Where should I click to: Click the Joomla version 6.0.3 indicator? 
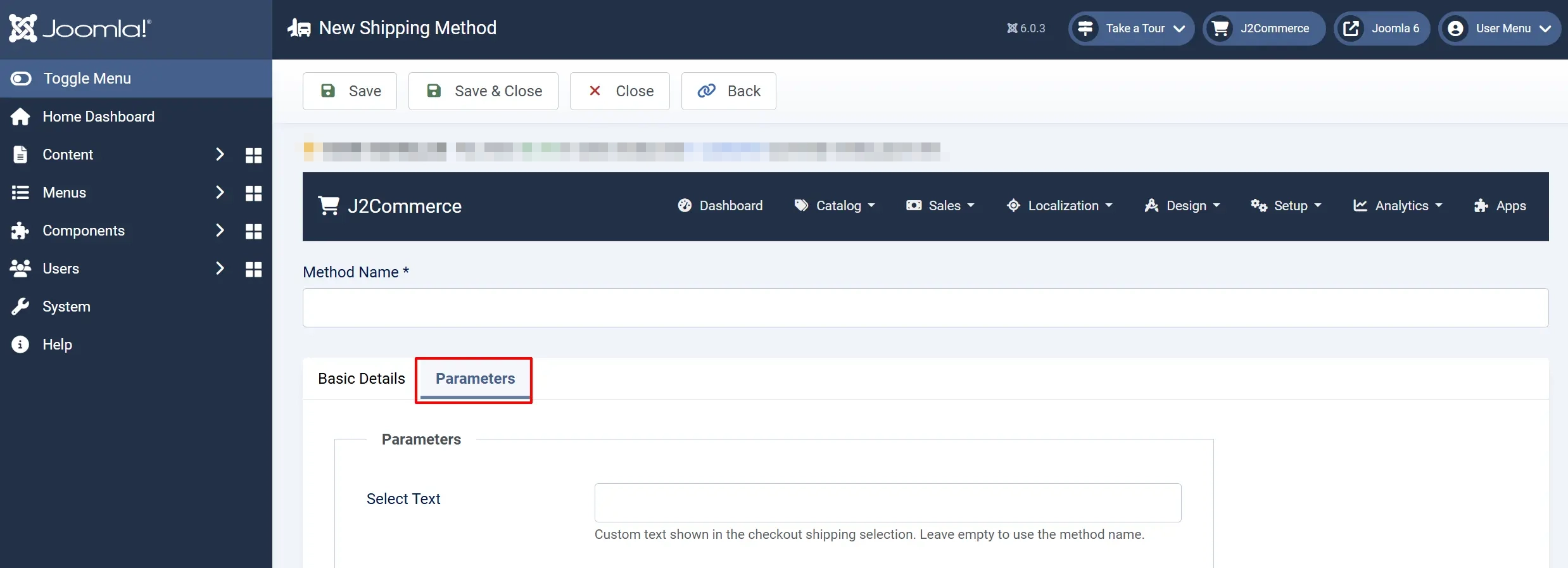point(1026,28)
